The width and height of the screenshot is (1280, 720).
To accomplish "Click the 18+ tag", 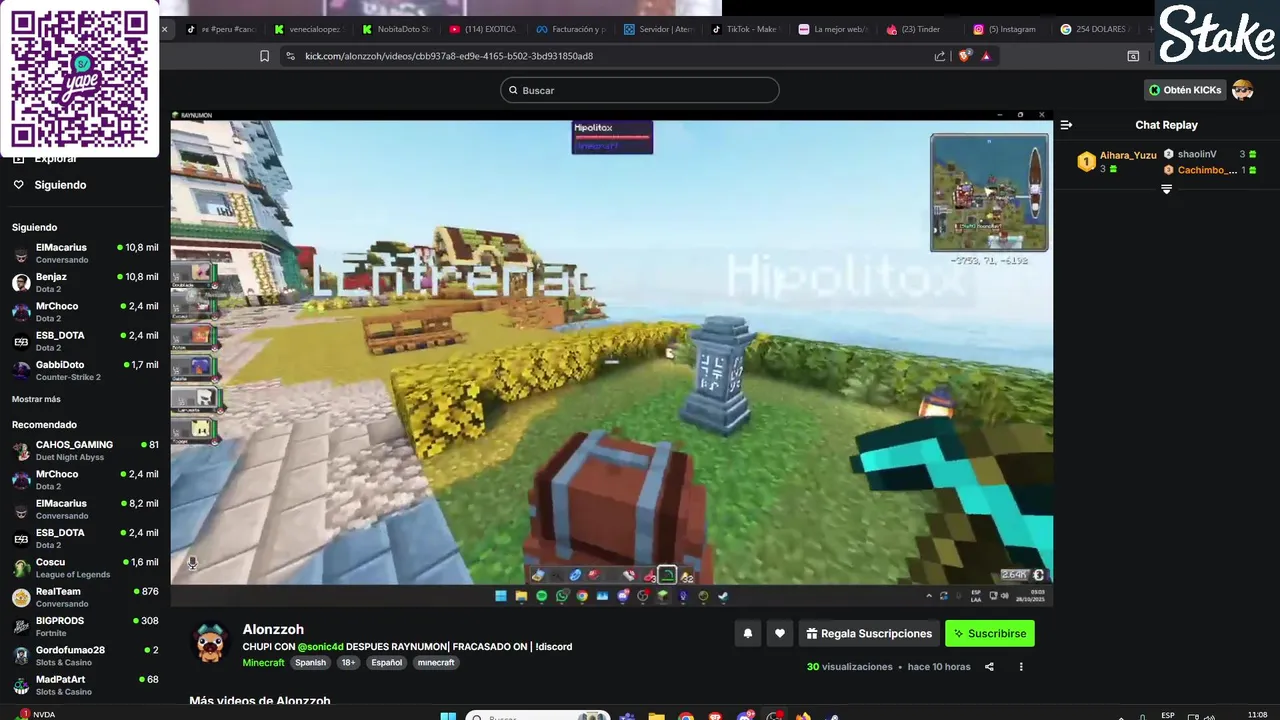I will pyautogui.click(x=348, y=662).
